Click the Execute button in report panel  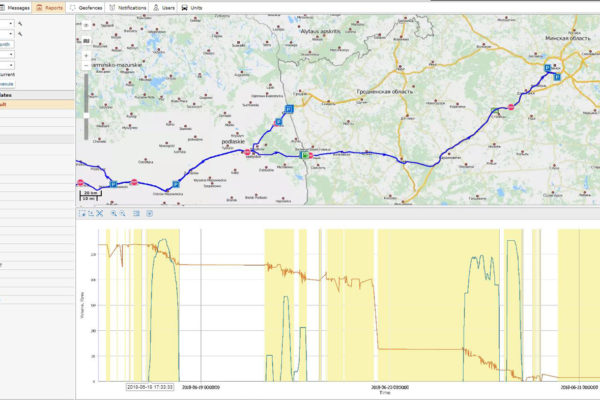[x=8, y=84]
